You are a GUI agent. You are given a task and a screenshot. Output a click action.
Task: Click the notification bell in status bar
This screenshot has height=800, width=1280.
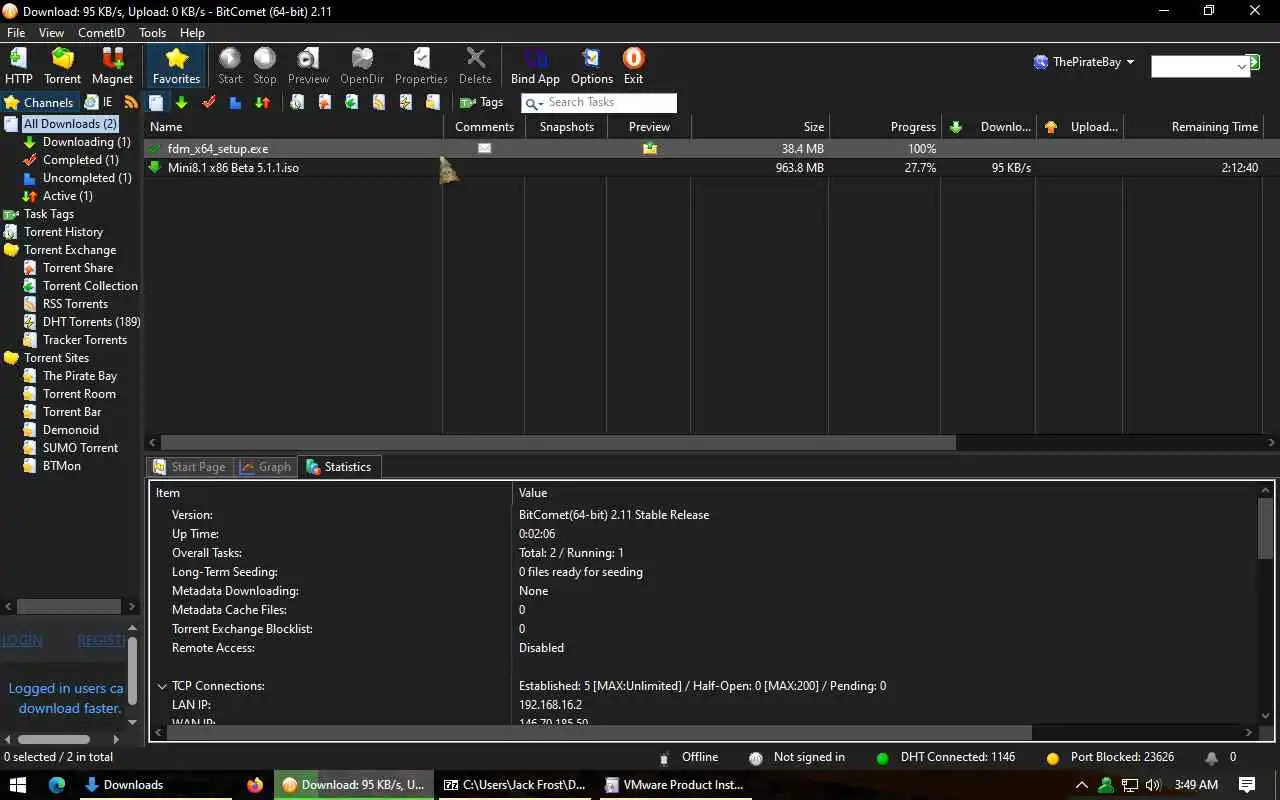1212,758
